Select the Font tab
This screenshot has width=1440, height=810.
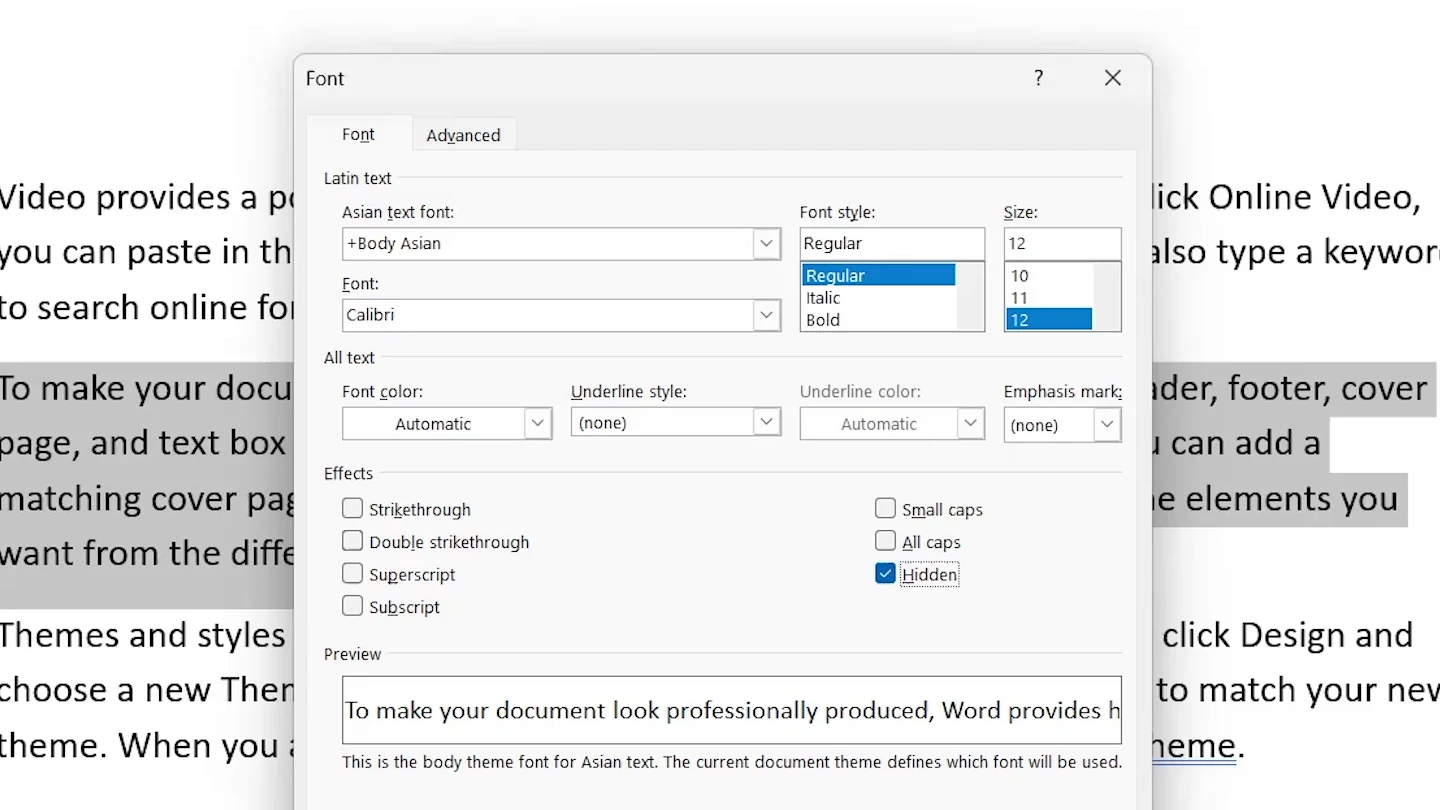(358, 134)
